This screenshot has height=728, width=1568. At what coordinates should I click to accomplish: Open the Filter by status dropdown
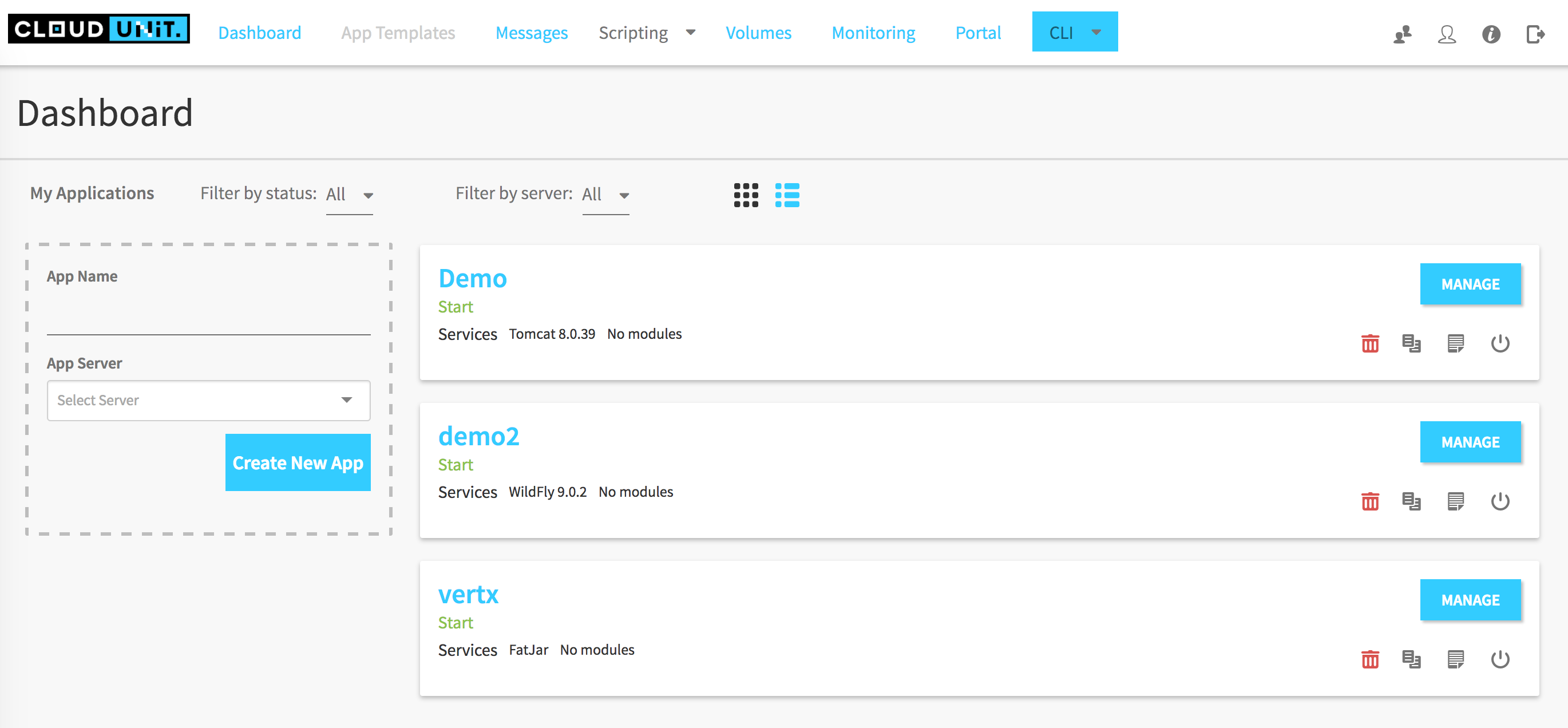pyautogui.click(x=350, y=194)
